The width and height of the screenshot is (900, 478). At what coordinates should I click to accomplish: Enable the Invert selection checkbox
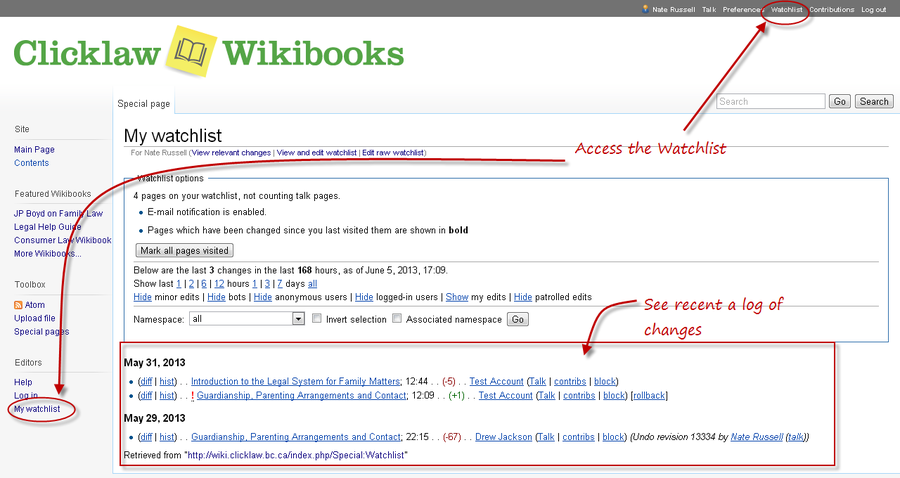click(317, 319)
